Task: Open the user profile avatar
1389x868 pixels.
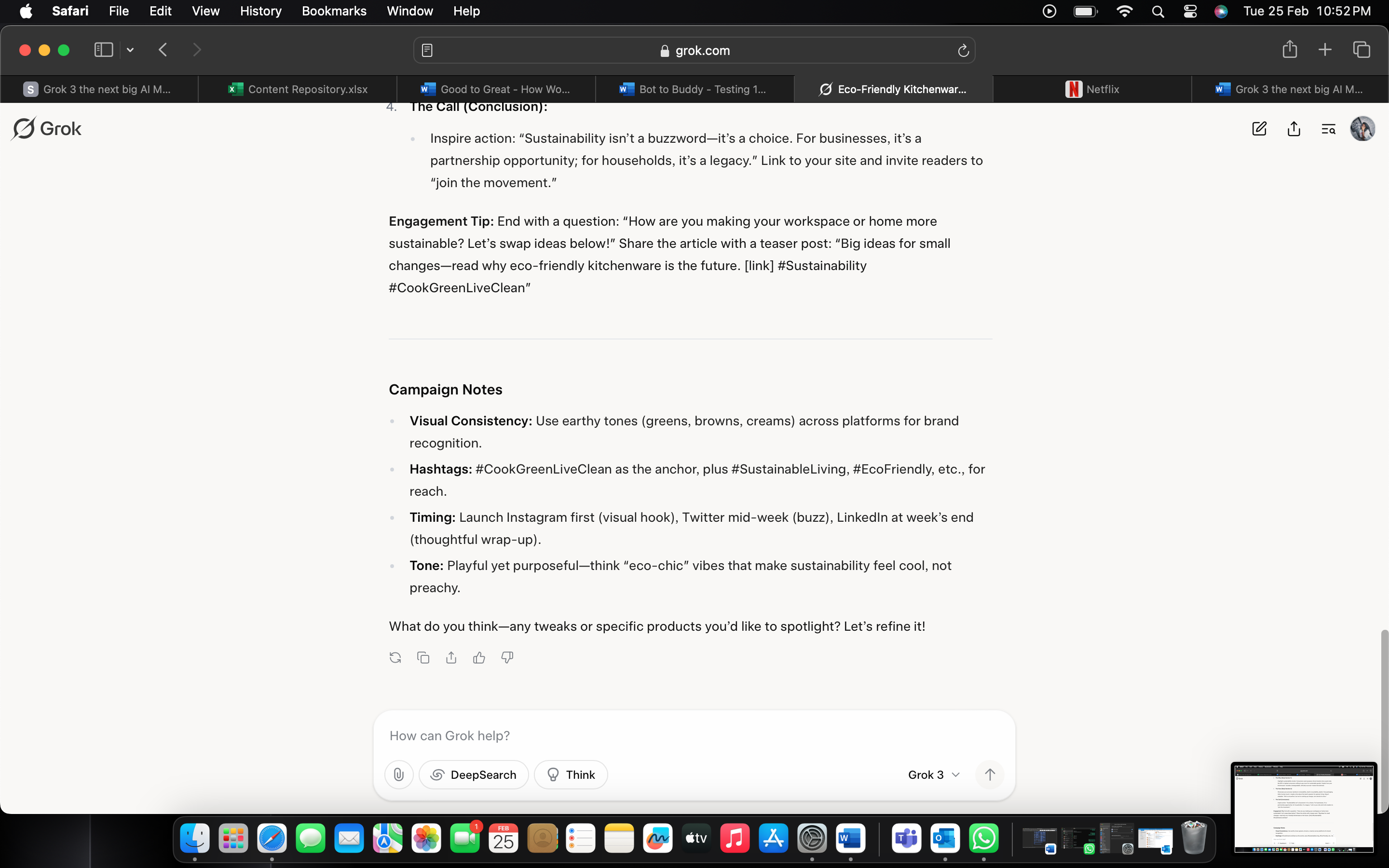Action: tap(1362, 129)
